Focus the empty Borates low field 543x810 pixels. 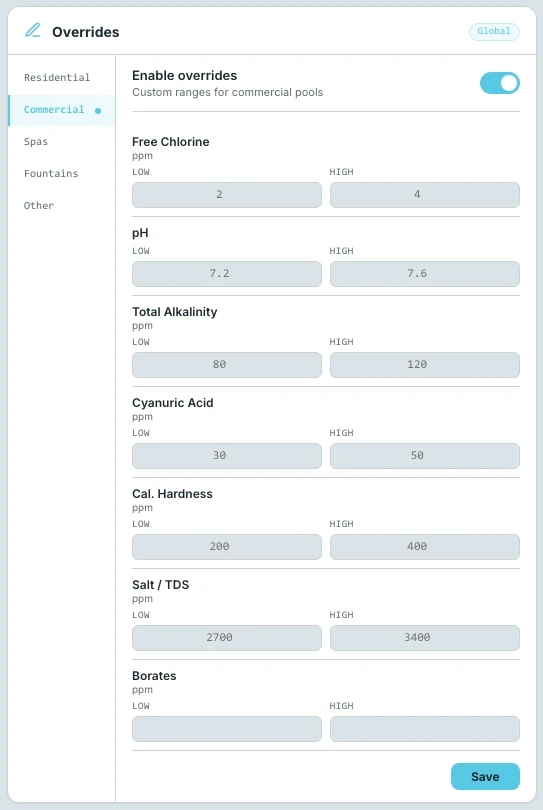click(x=227, y=729)
